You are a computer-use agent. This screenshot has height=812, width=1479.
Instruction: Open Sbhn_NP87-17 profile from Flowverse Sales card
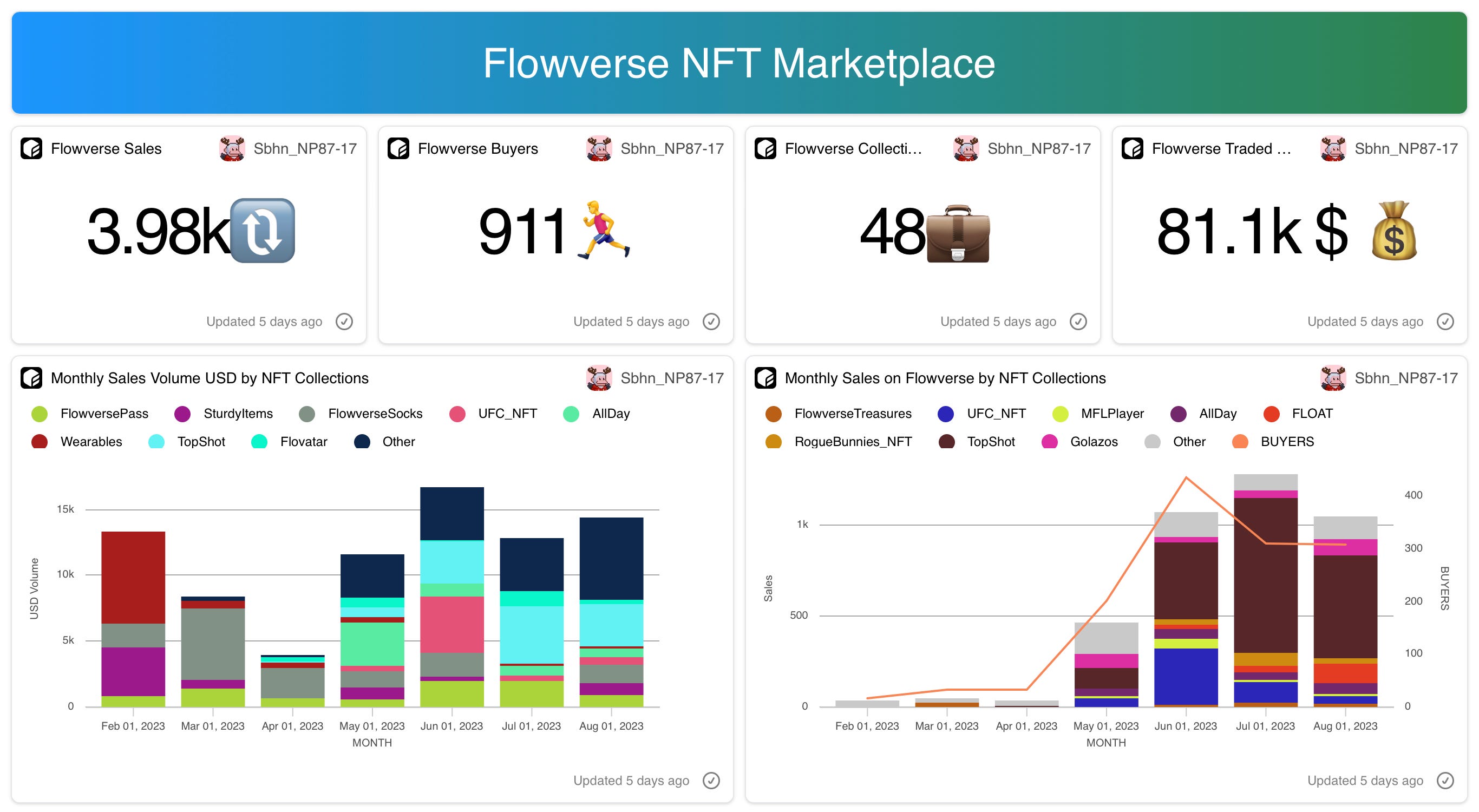[305, 149]
